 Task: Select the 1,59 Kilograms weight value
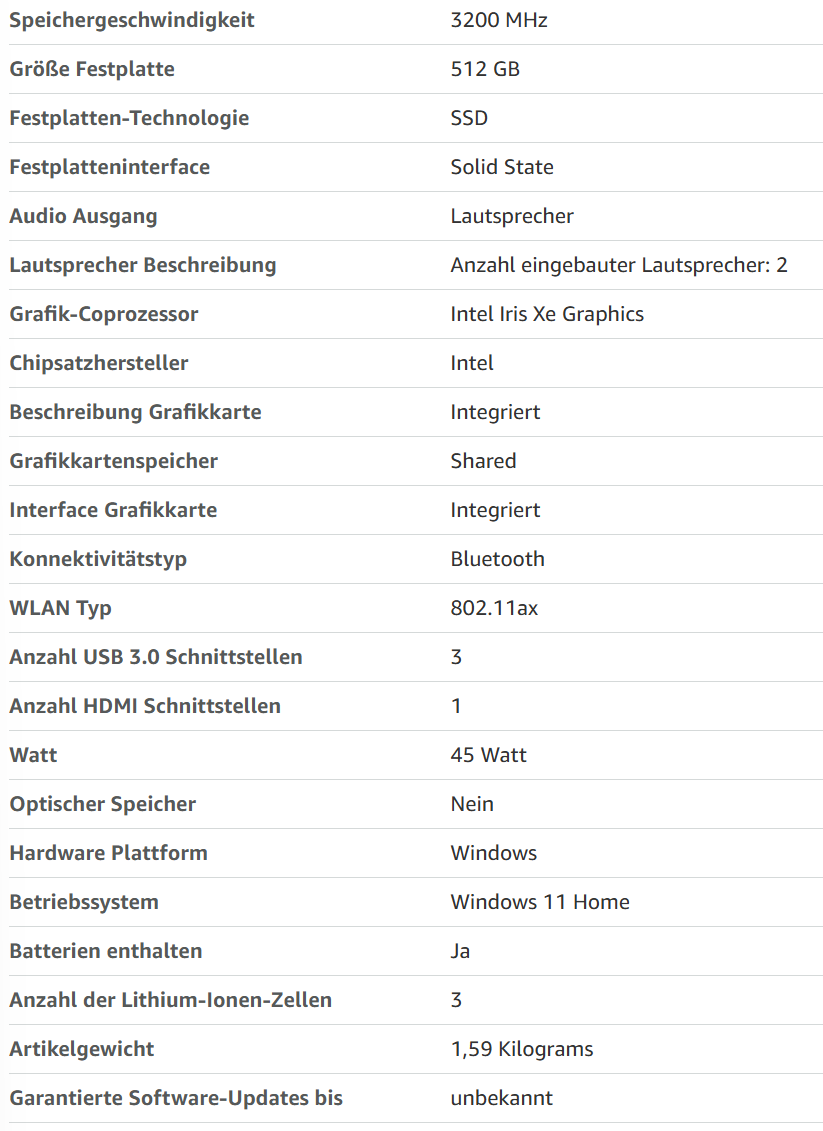(x=521, y=1049)
